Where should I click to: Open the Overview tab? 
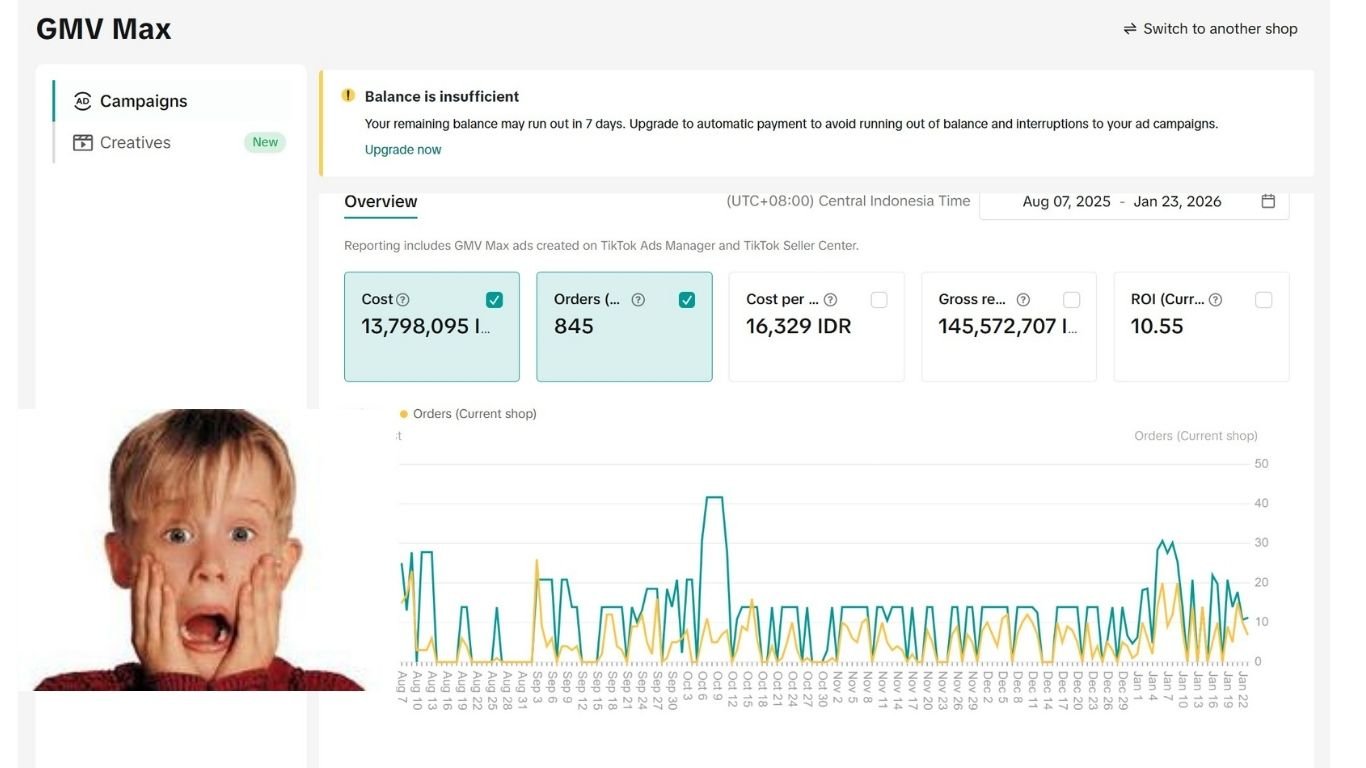[380, 201]
